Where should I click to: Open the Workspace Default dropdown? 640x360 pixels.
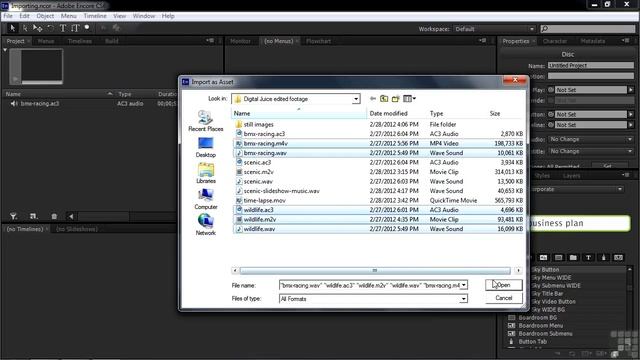(494, 29)
